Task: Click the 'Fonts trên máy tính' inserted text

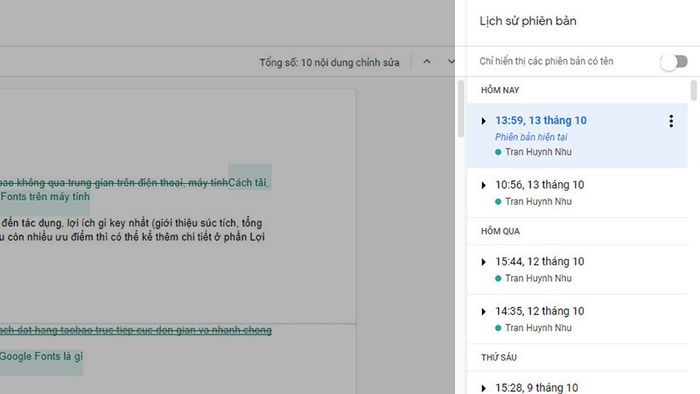Action: 45,197
